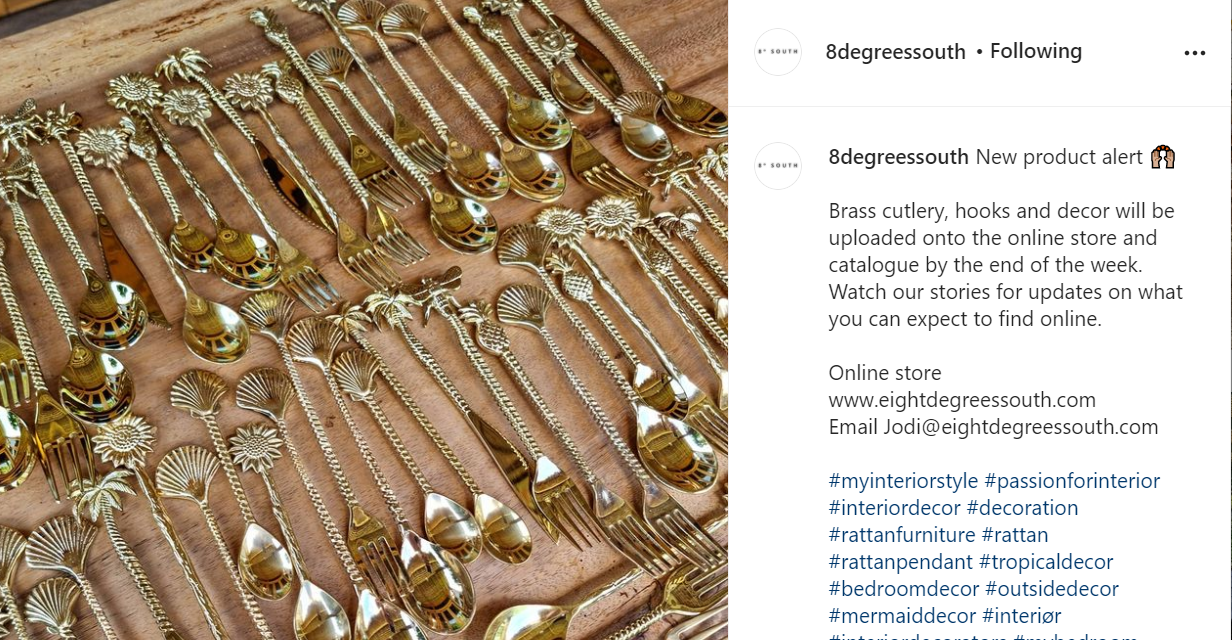Open 8degreessouth username in caption
This screenshot has height=640, width=1232.
click(899, 157)
